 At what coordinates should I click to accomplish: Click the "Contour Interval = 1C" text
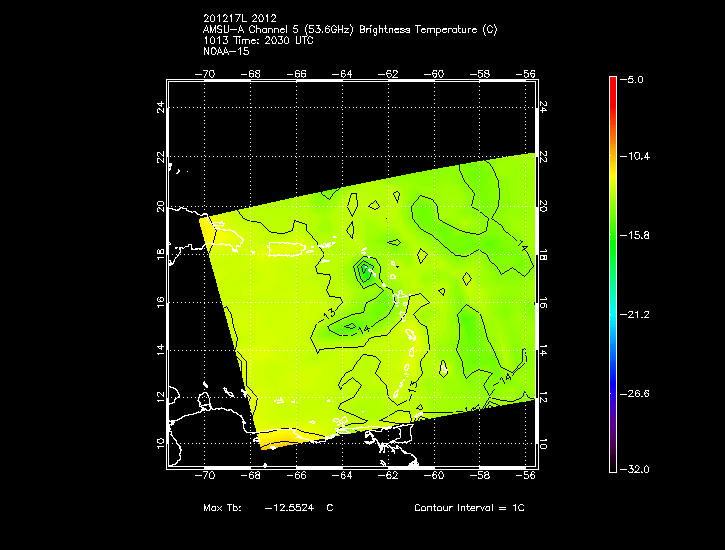click(x=469, y=508)
